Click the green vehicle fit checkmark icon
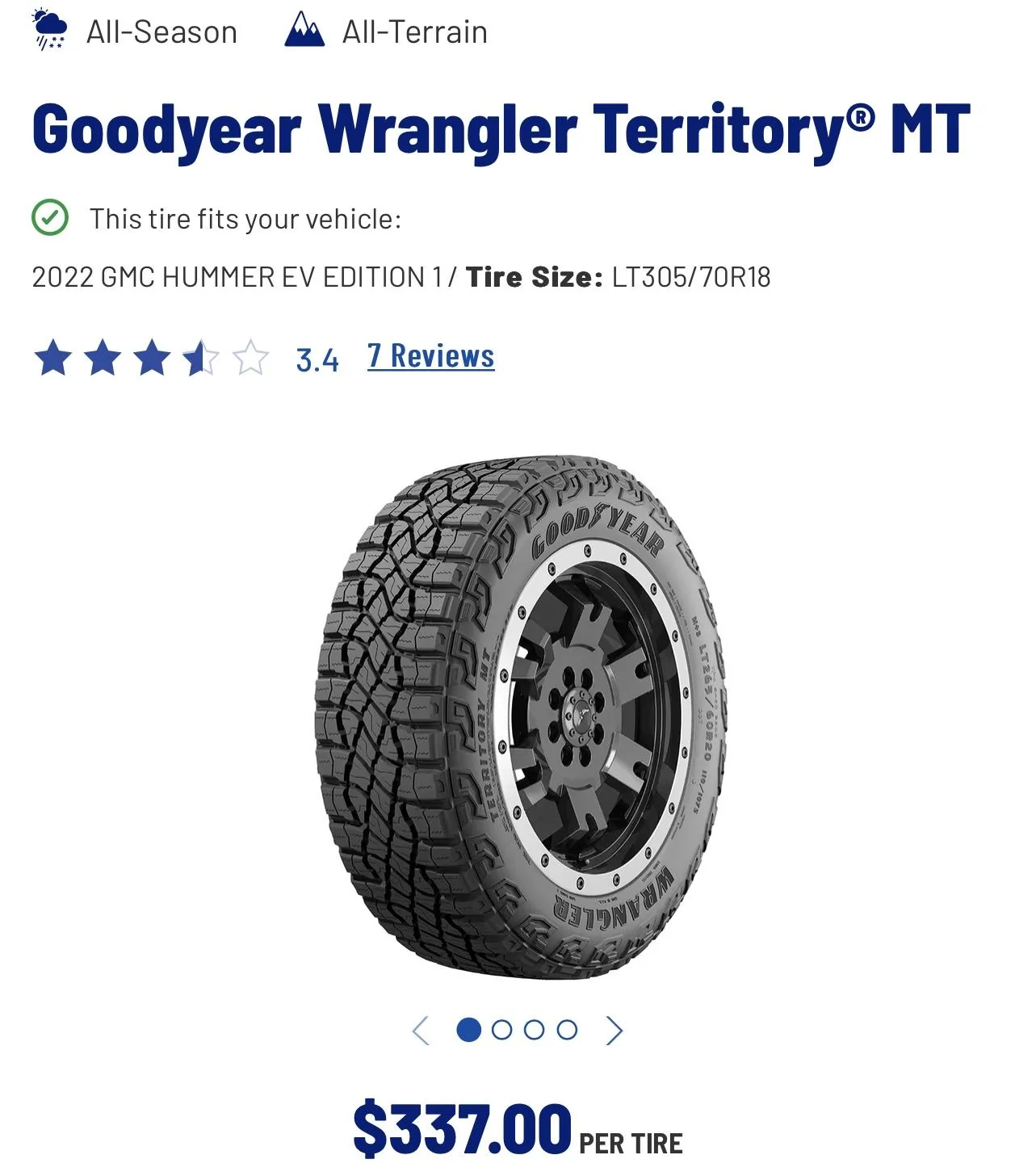 (x=50, y=217)
